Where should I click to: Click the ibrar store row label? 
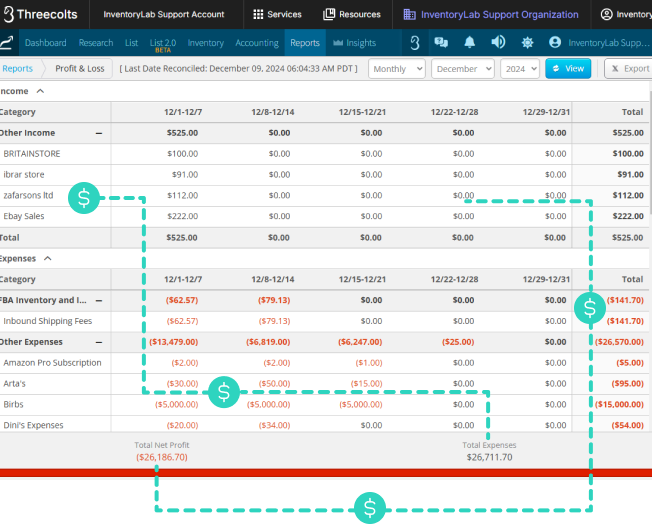[x=24, y=175]
